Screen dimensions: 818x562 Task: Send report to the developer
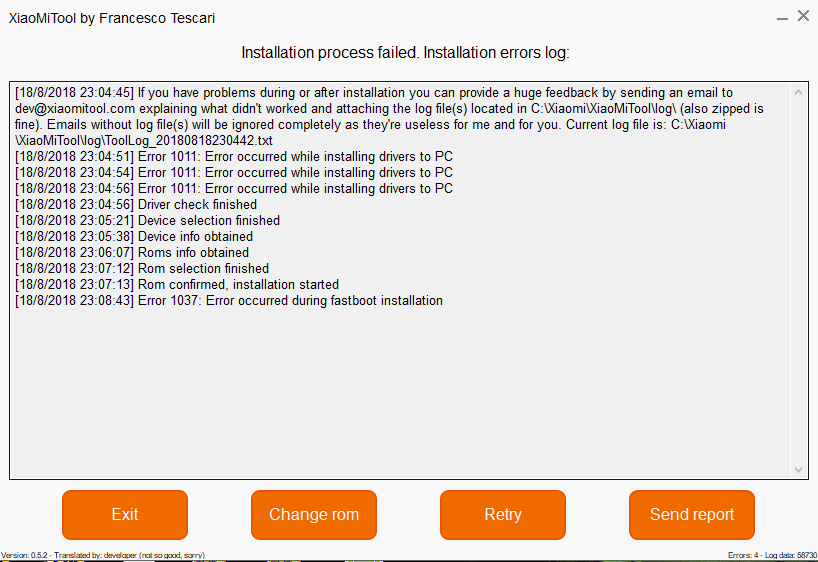tap(691, 515)
